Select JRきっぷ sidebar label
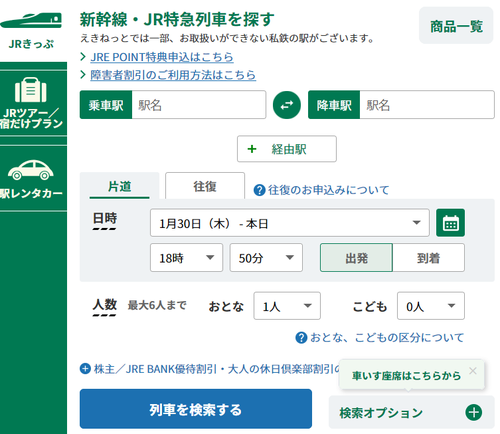The width and height of the screenshot is (500, 434). pyautogui.click(x=31, y=44)
